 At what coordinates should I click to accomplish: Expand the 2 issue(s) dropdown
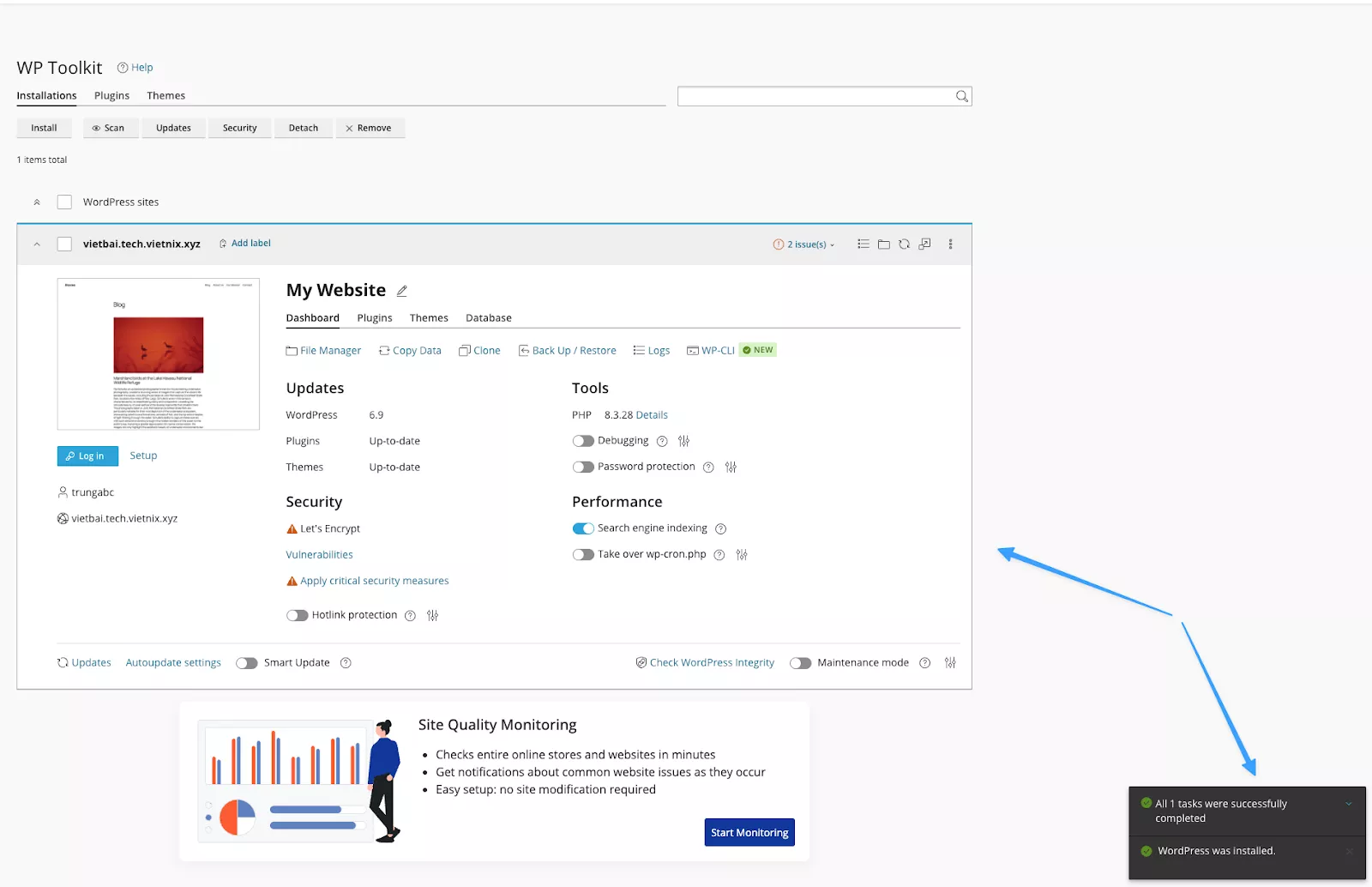pyautogui.click(x=803, y=244)
